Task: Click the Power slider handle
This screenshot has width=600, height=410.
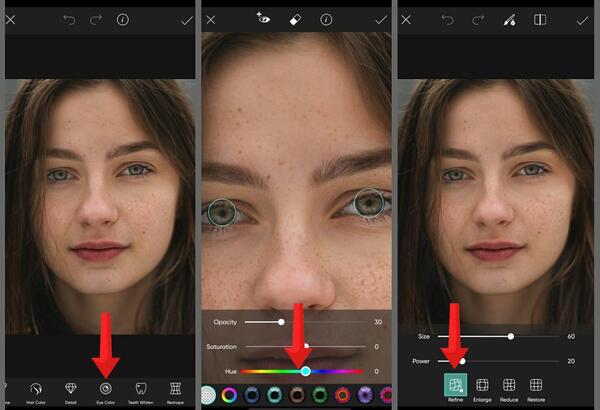Action: [462, 361]
